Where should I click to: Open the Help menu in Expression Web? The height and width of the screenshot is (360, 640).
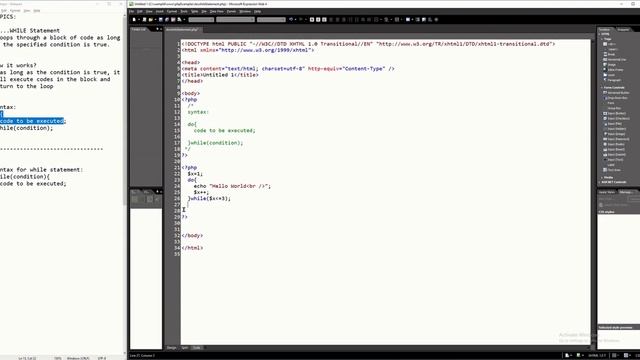[x=258, y=11]
